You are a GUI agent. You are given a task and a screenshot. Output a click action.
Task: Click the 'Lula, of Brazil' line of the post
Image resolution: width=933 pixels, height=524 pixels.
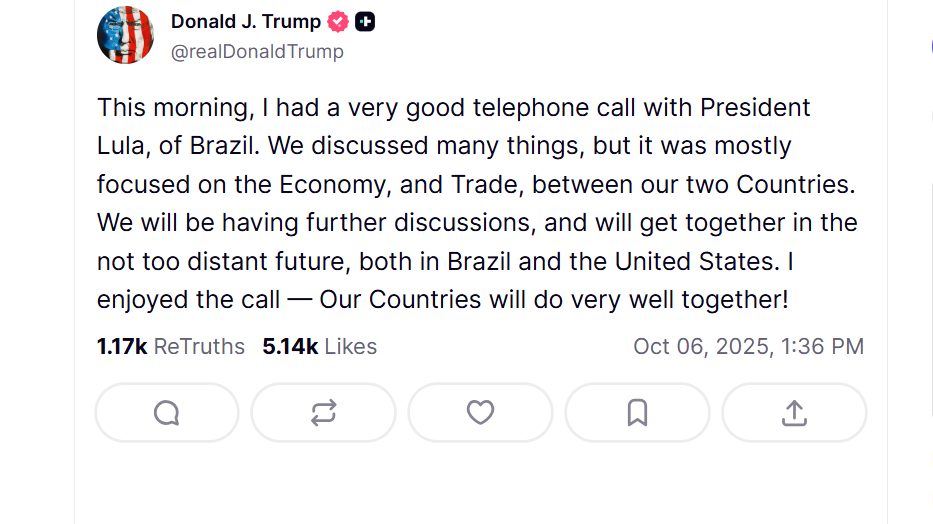point(178,146)
